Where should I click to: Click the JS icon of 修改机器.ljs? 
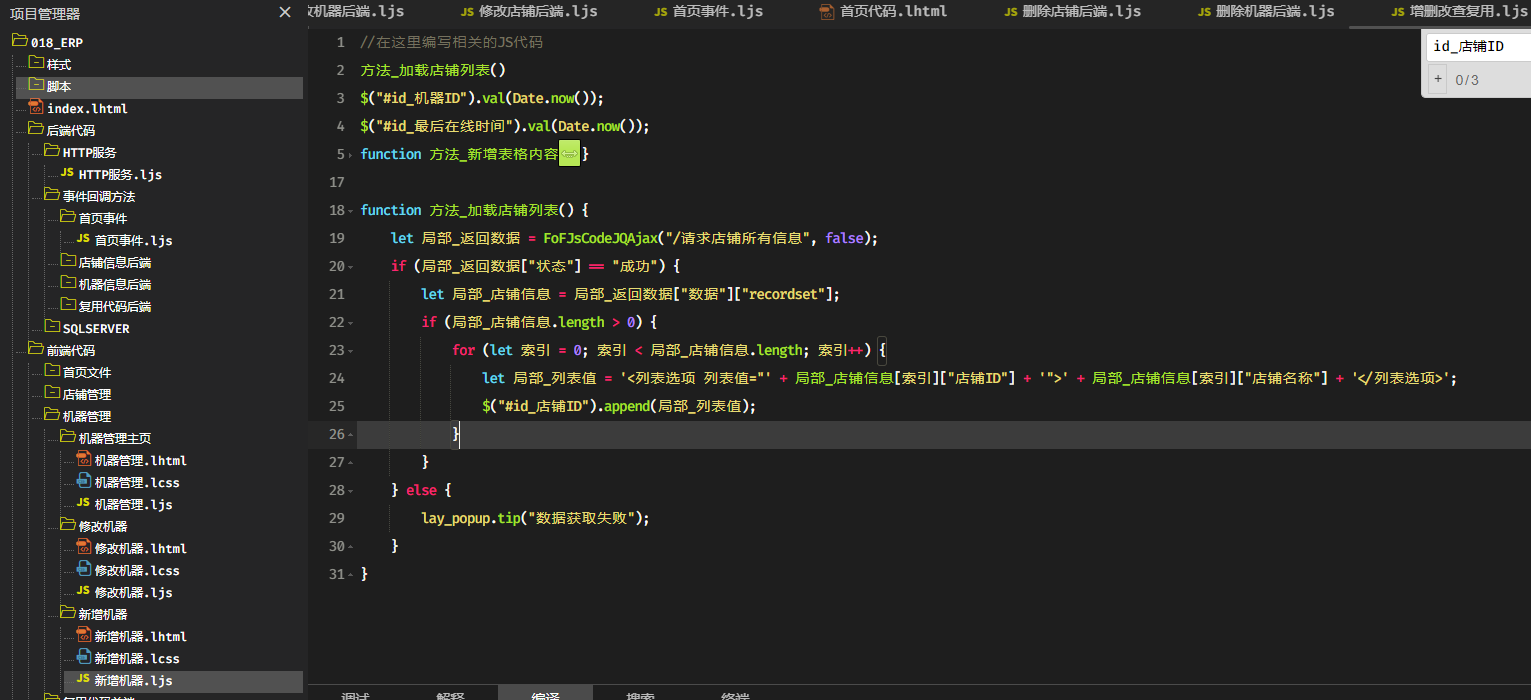pos(83,591)
